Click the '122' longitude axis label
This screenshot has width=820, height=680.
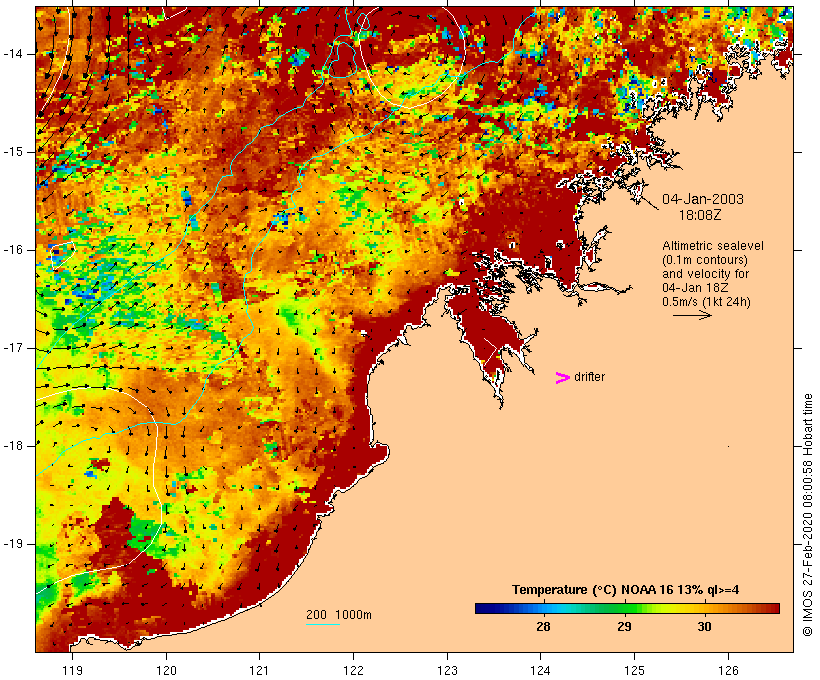pos(354,670)
